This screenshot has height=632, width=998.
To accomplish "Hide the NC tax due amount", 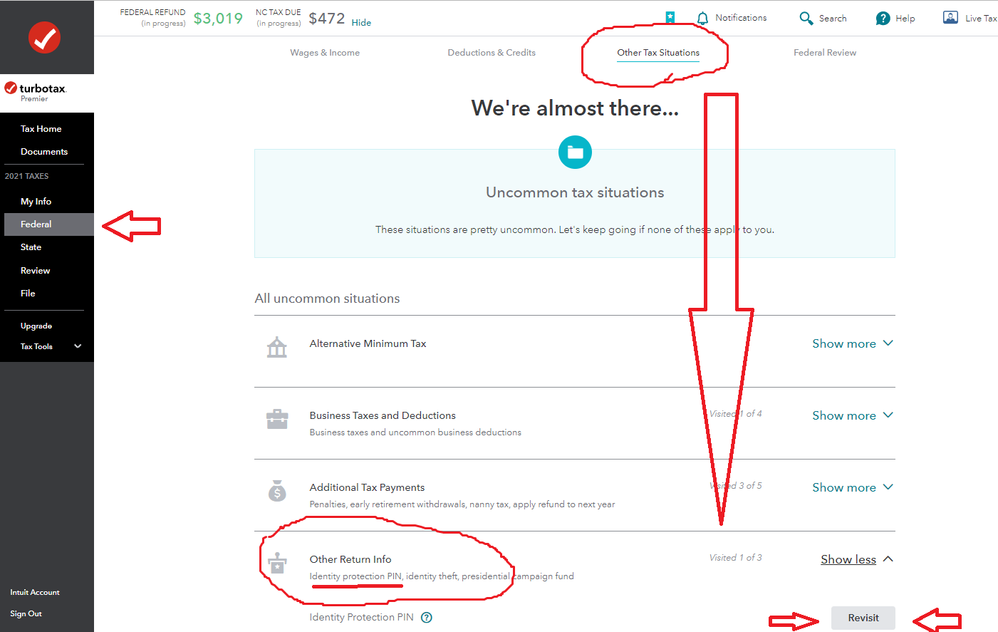I will pyautogui.click(x=361, y=23).
